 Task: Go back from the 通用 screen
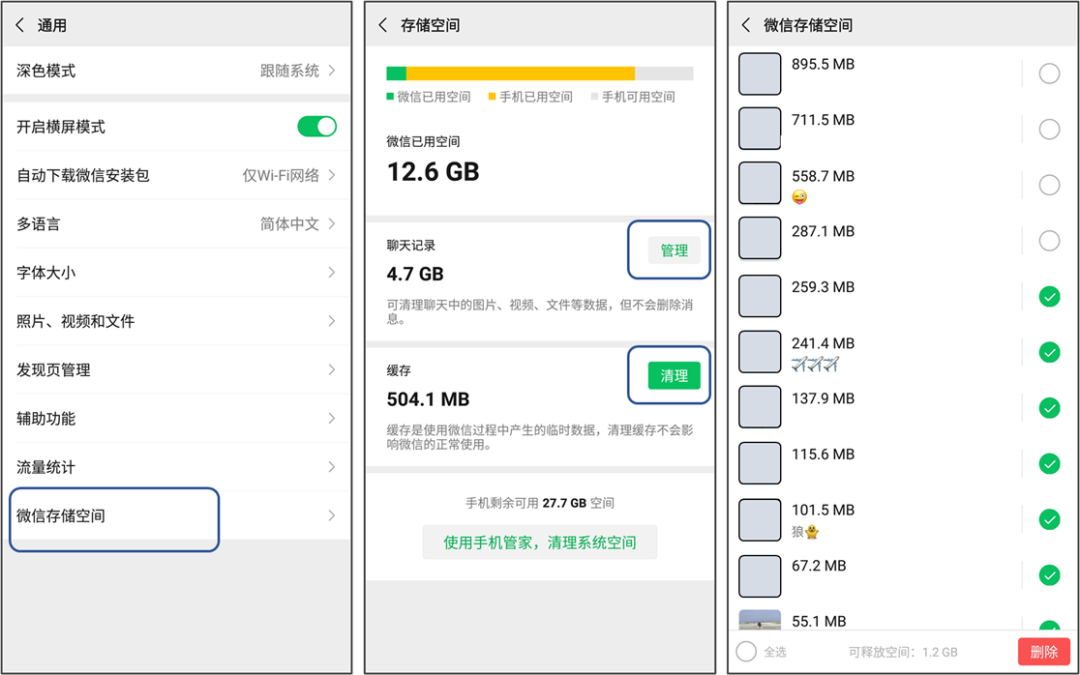pos(20,25)
